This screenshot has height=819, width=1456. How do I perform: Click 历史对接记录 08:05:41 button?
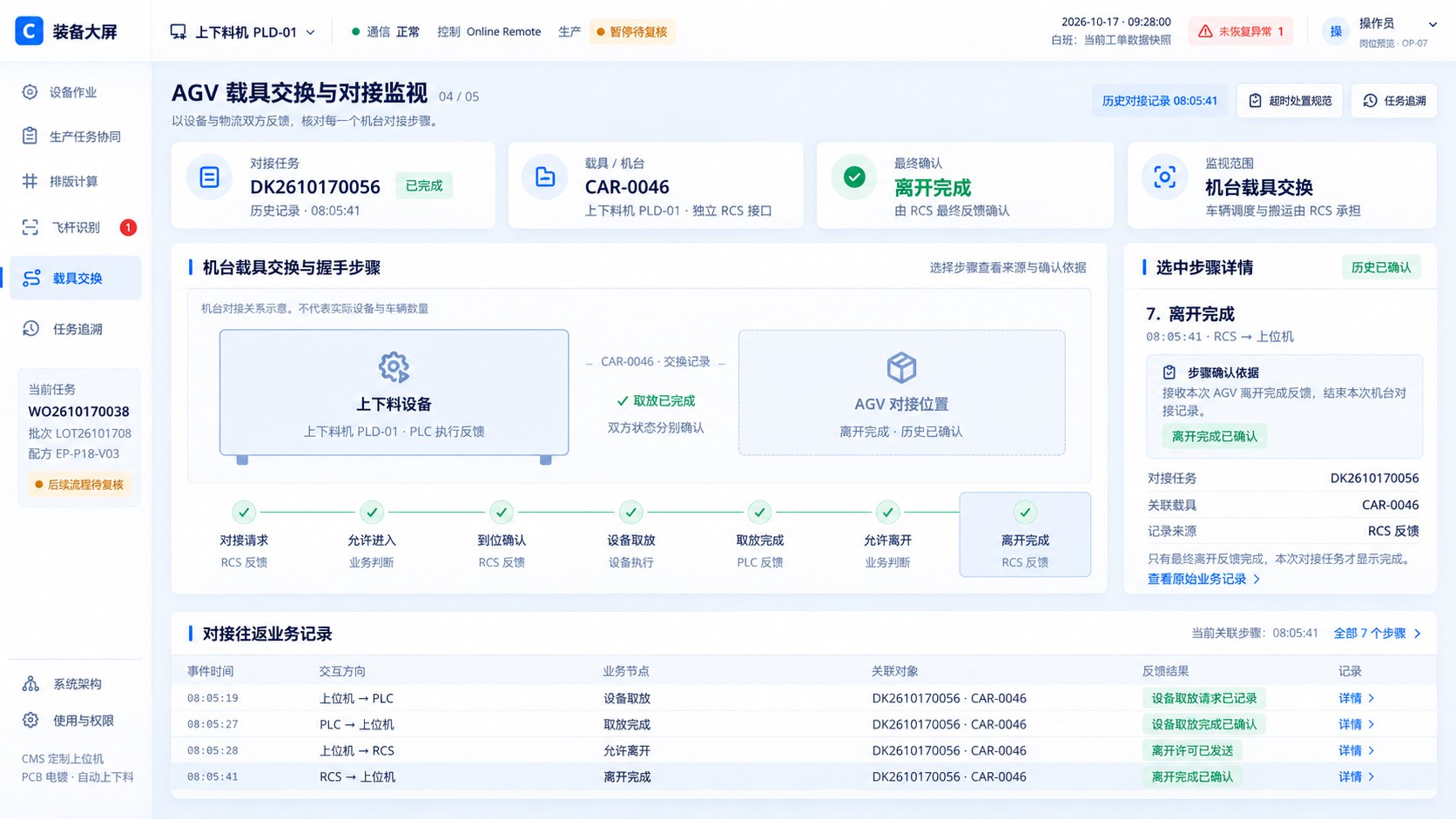point(1159,101)
